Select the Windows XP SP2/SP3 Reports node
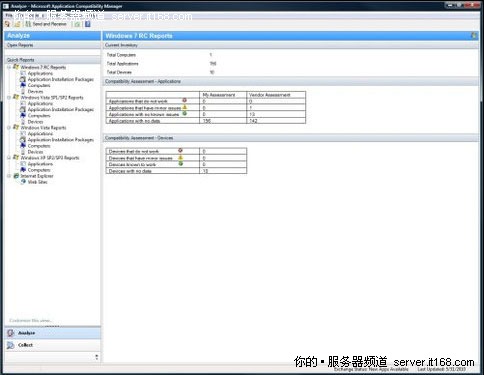The width and height of the screenshot is (484, 375). point(50,158)
